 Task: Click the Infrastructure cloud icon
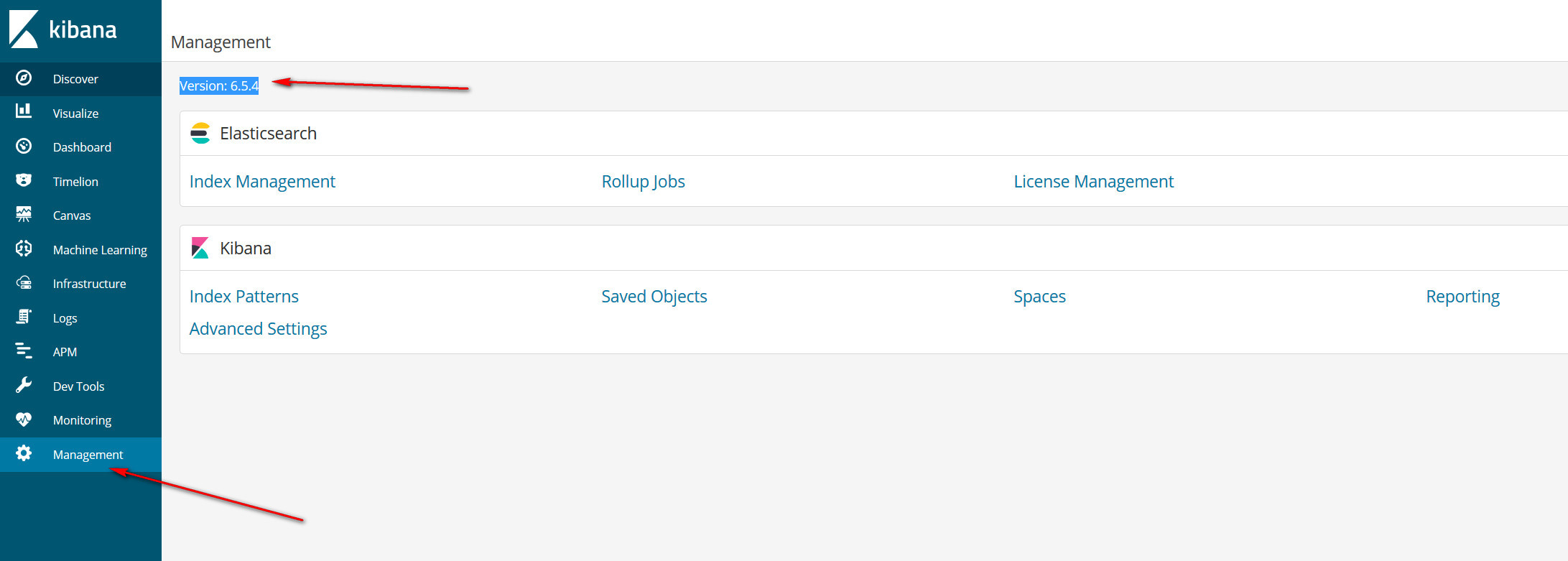click(24, 283)
